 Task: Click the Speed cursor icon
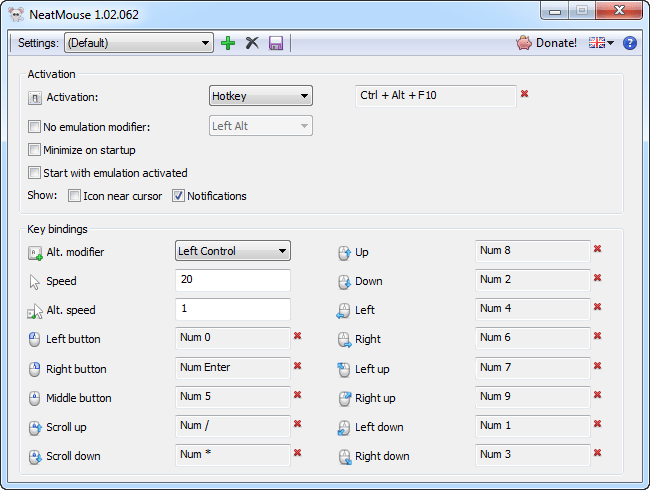34,281
